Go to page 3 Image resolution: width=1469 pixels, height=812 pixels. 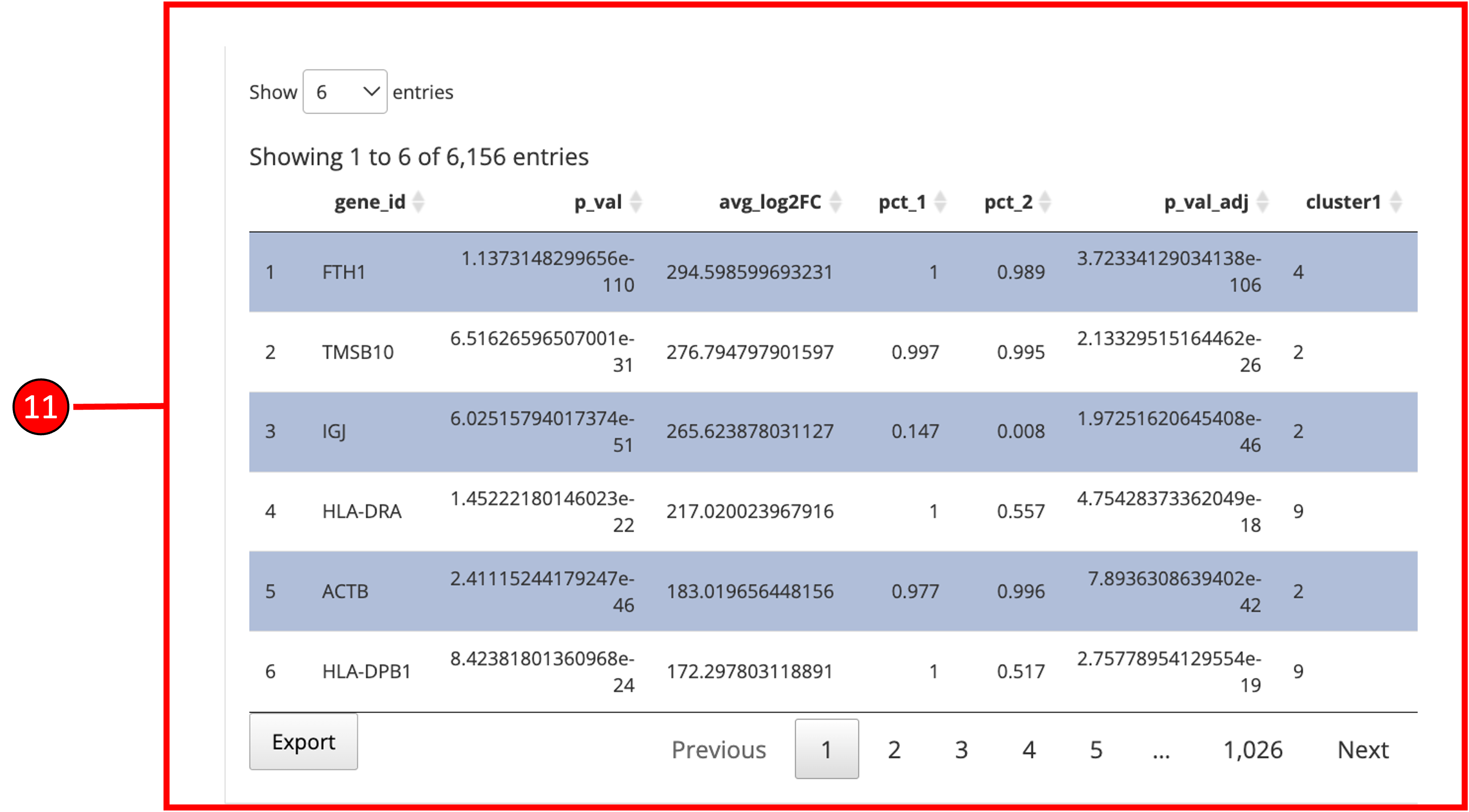(961, 749)
